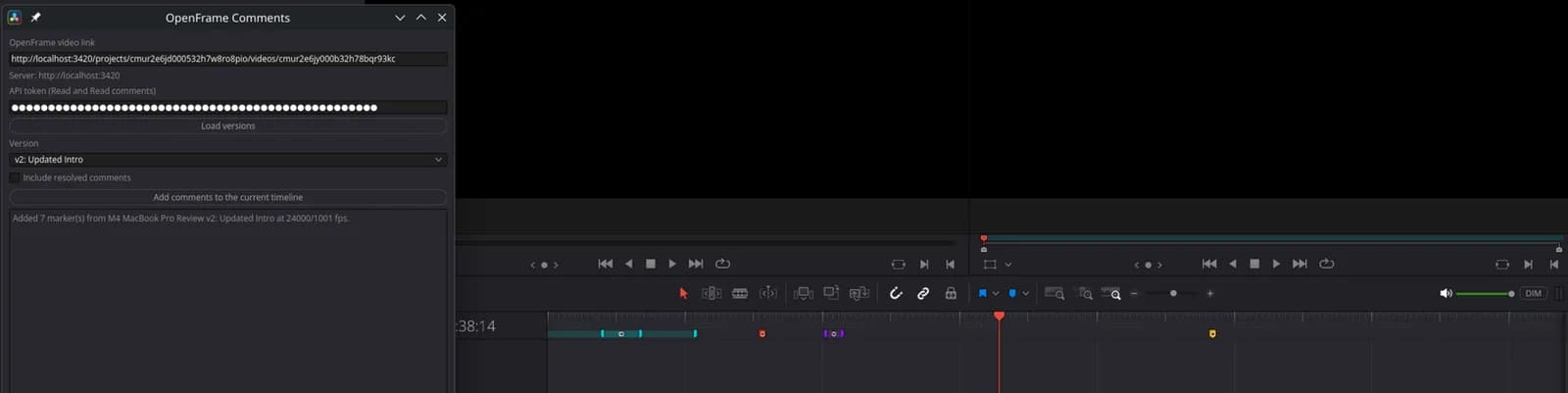Add a blue flag to clip
The image size is (1568, 393).
983,293
